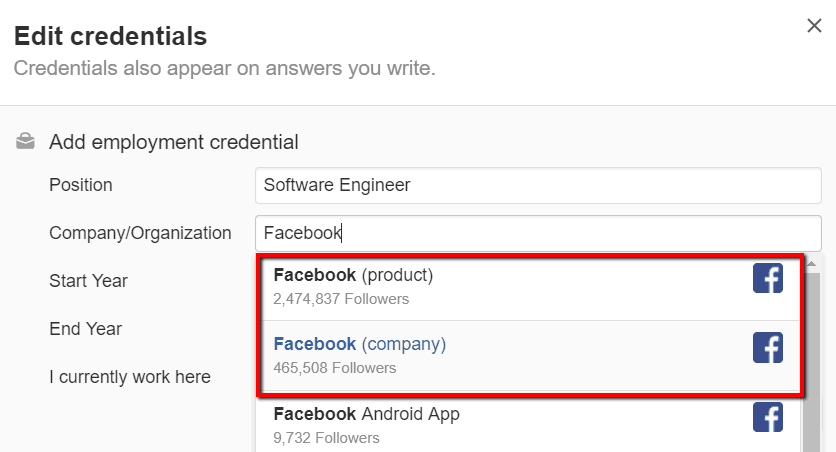
Task: Click scrollbar up arrow in suggestions
Action: [811, 264]
